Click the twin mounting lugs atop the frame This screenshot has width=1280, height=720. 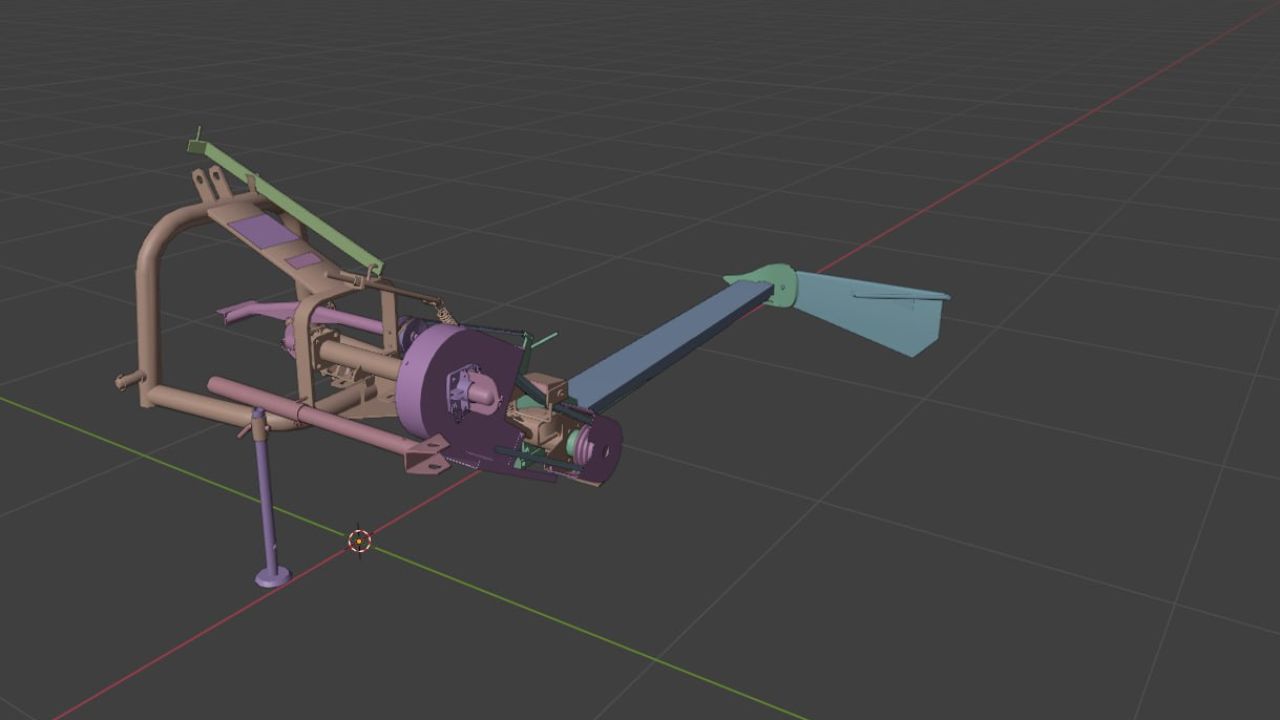pyautogui.click(x=209, y=182)
